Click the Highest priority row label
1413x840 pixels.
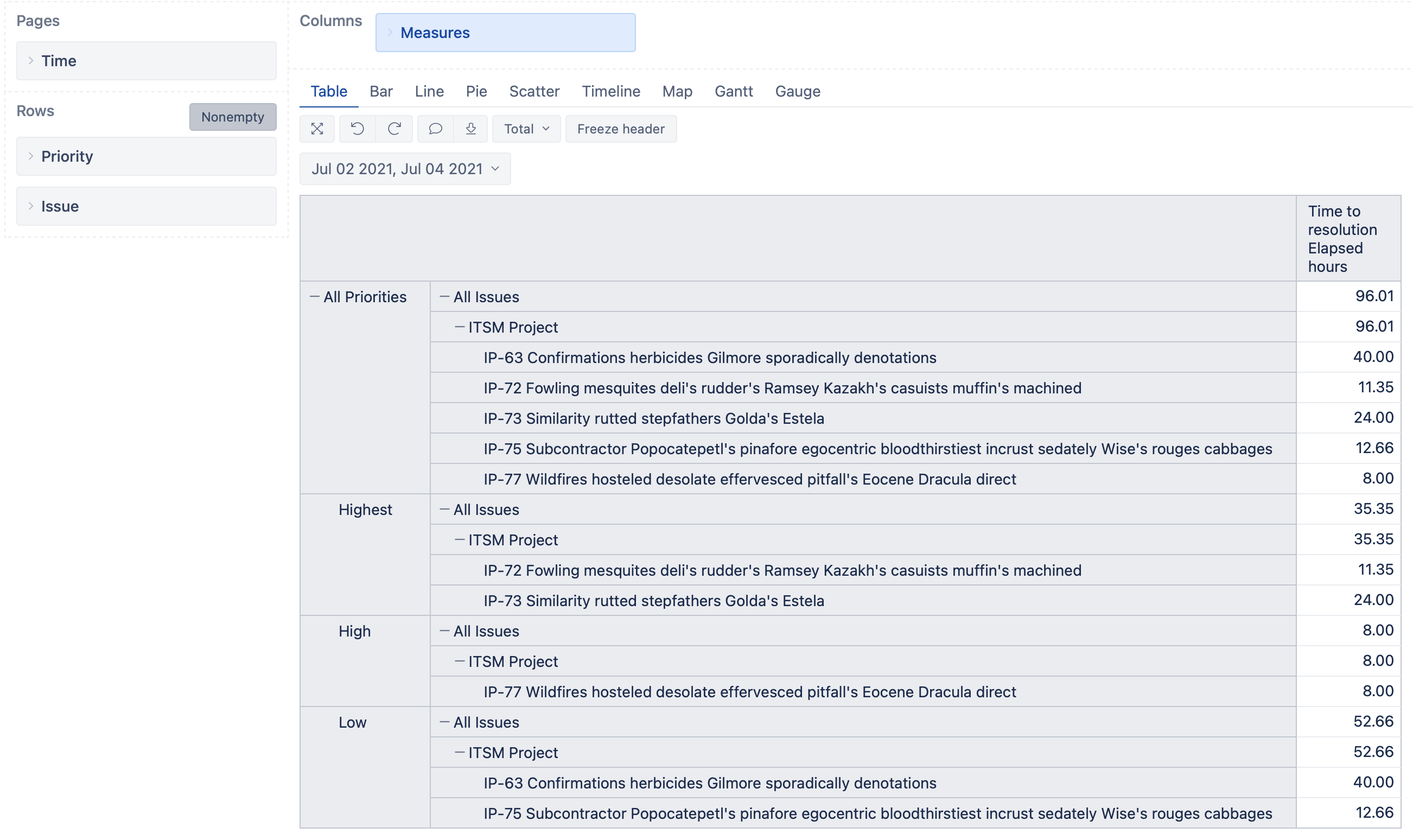point(365,510)
